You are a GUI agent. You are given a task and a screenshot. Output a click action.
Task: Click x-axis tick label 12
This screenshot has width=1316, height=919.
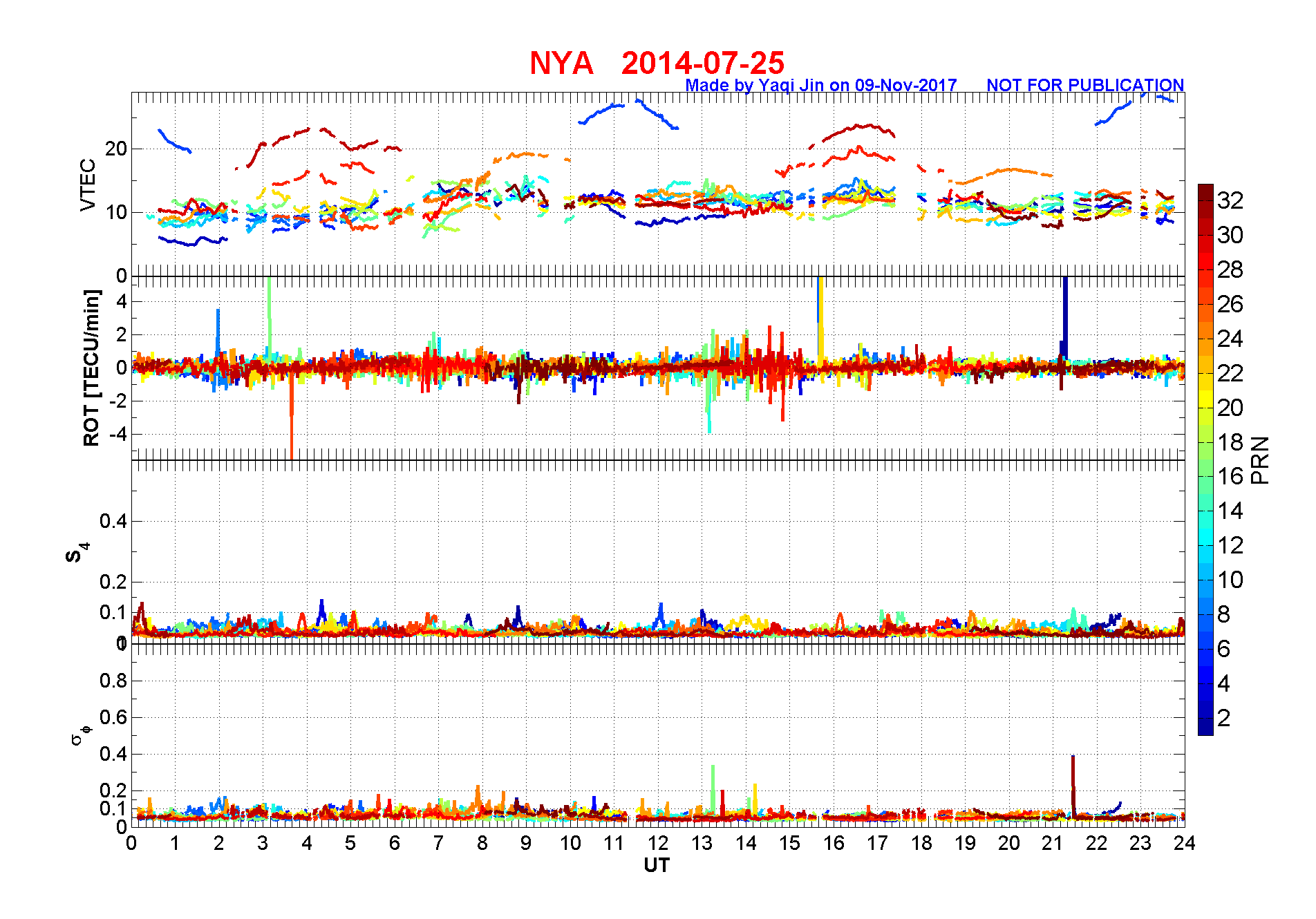tap(658, 843)
